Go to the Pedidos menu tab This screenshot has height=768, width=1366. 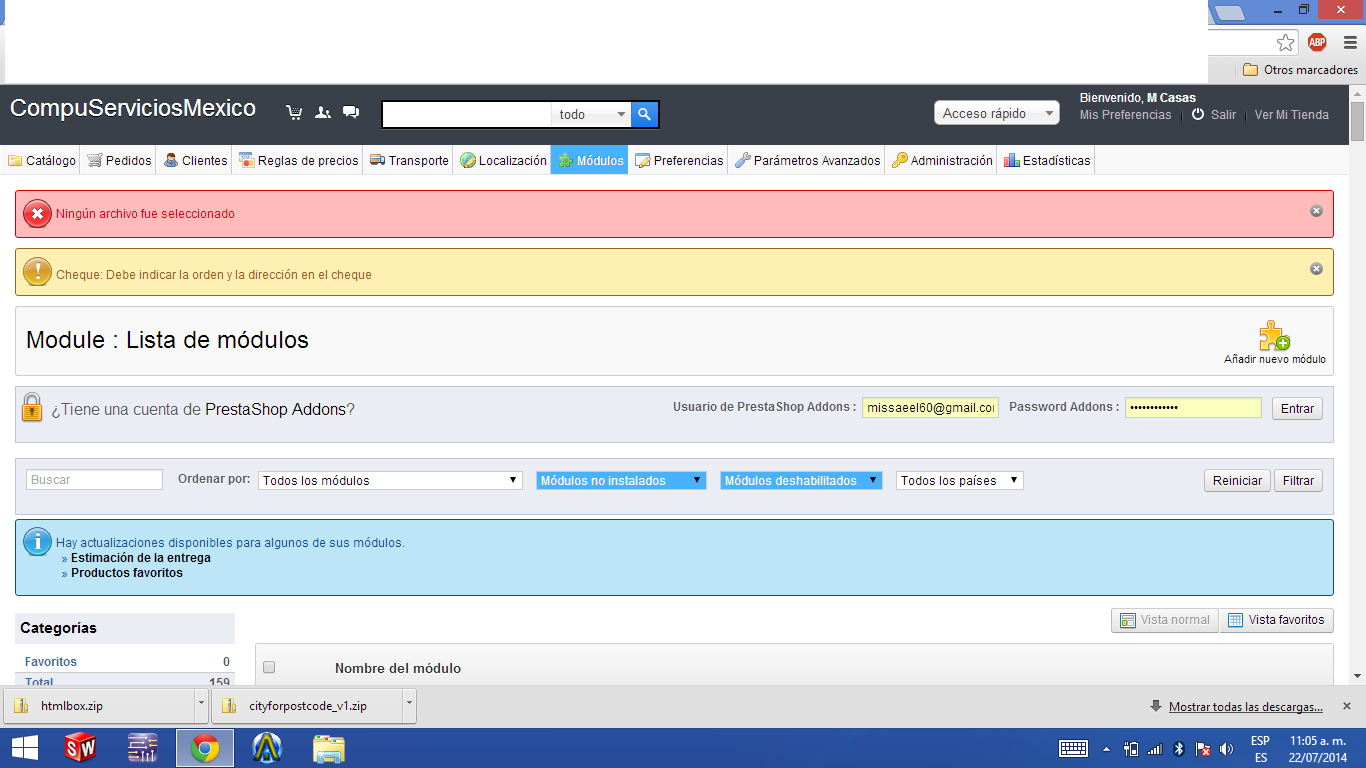[x=119, y=160]
